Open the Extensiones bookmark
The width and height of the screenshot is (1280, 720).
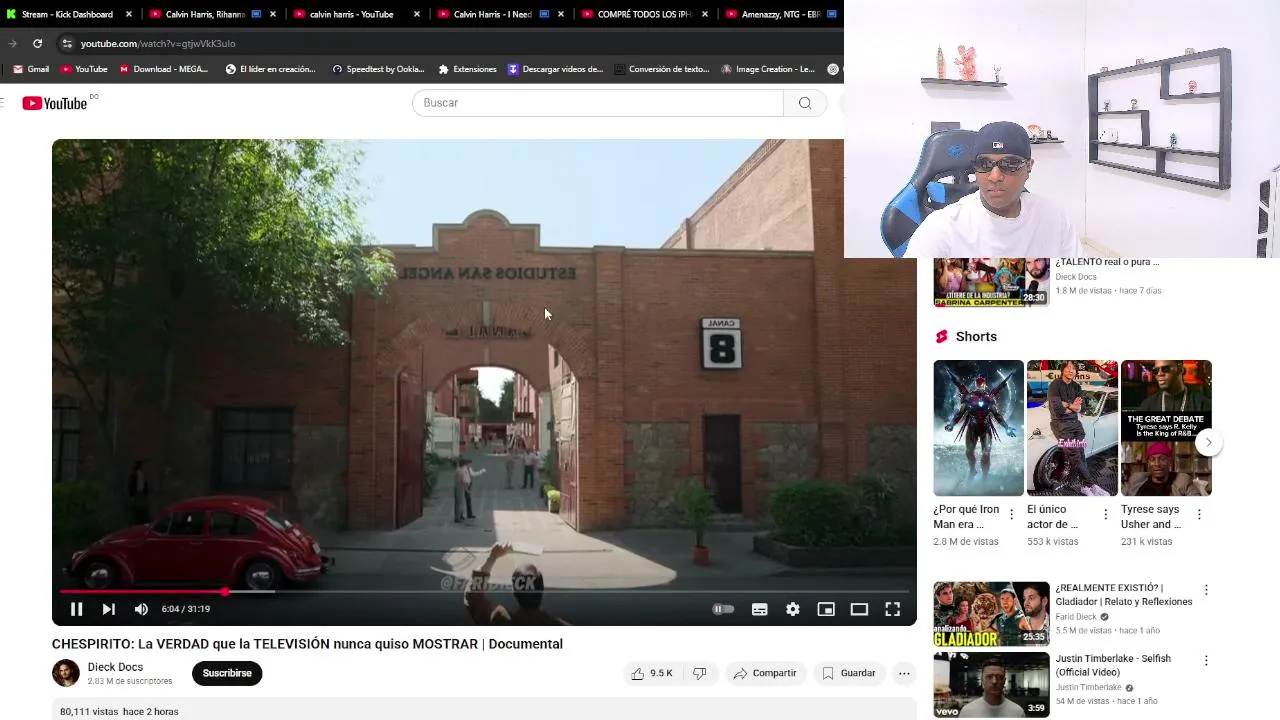coord(467,69)
